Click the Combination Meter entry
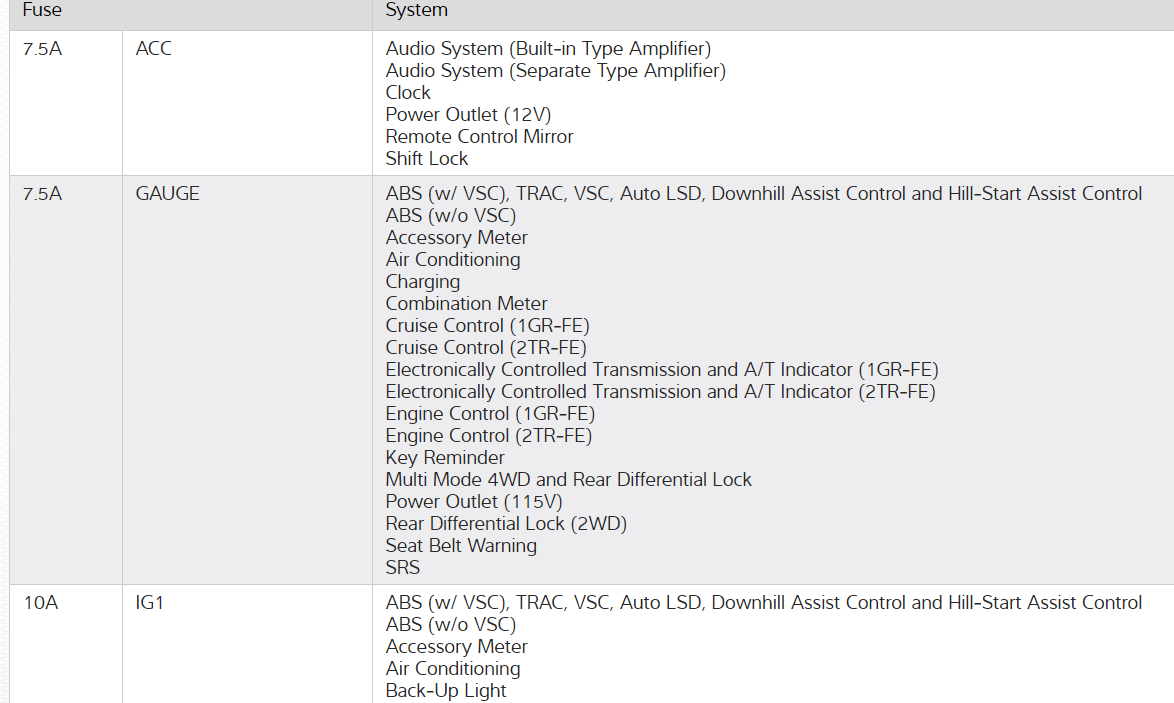 pos(466,303)
